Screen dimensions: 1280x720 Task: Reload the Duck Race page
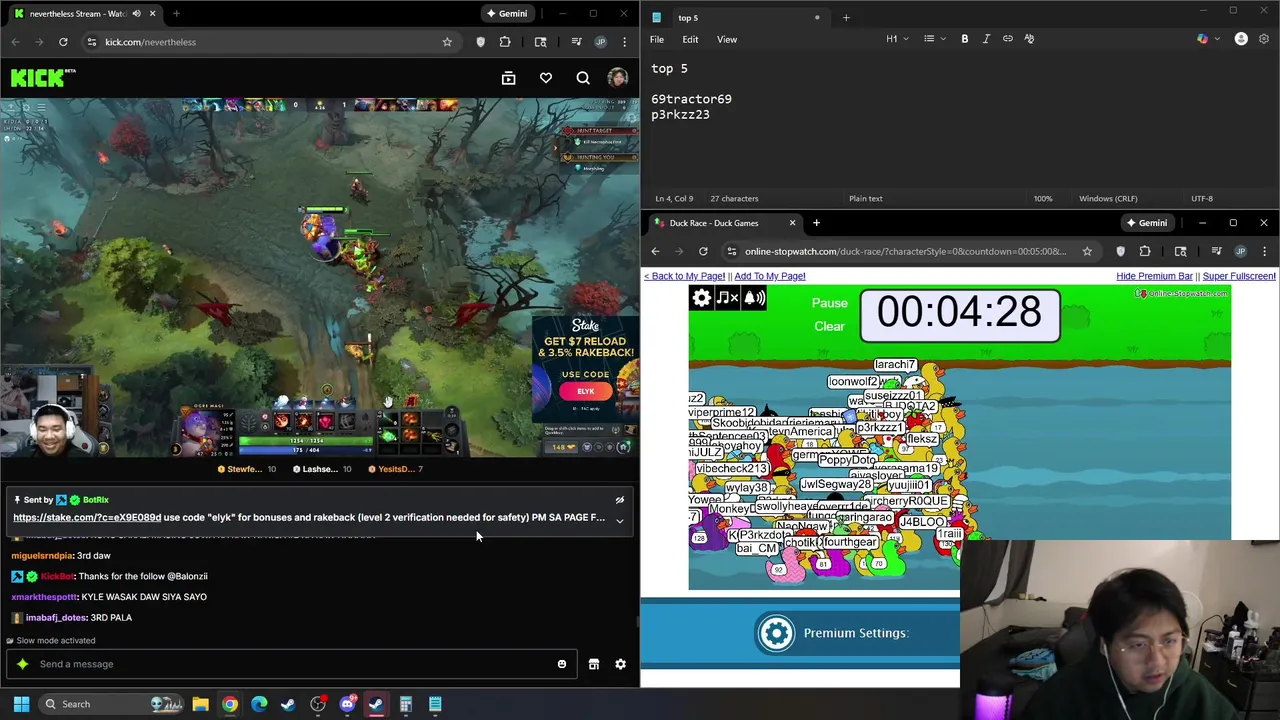(703, 251)
